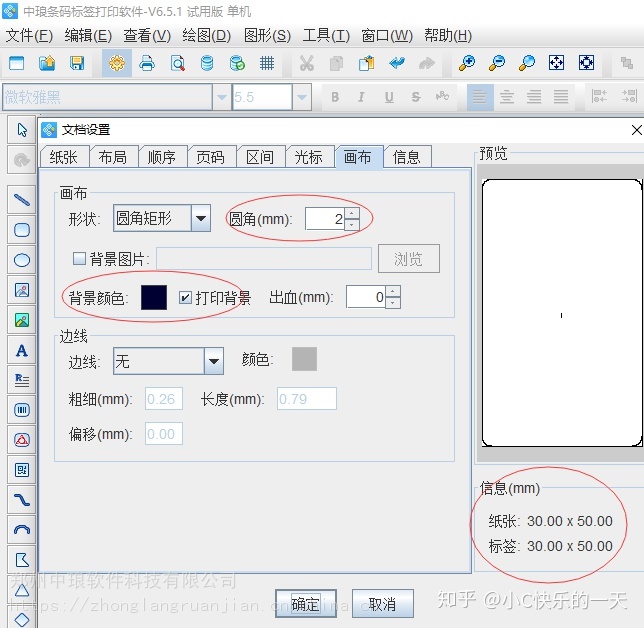This screenshot has width=644, height=628.
Task: Click the Print icon in toolbar
Action: tap(147, 63)
